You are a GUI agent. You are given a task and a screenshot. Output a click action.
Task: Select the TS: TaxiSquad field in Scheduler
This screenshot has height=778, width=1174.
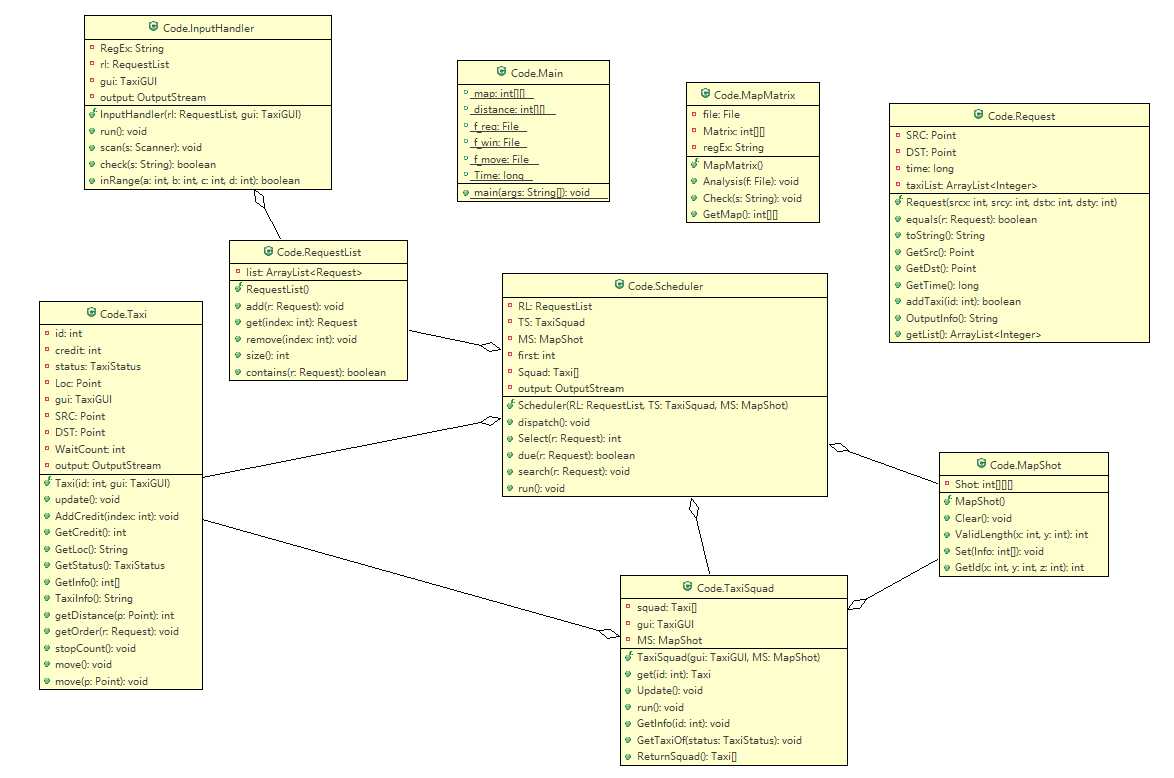(551, 322)
